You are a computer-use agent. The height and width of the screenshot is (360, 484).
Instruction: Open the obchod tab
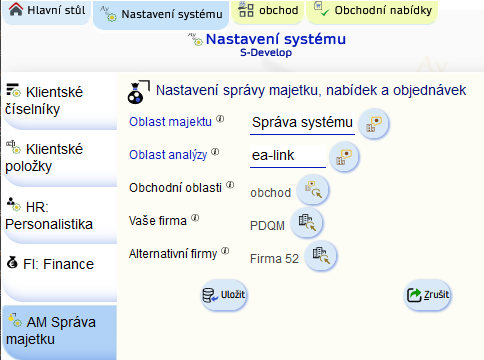click(x=268, y=11)
